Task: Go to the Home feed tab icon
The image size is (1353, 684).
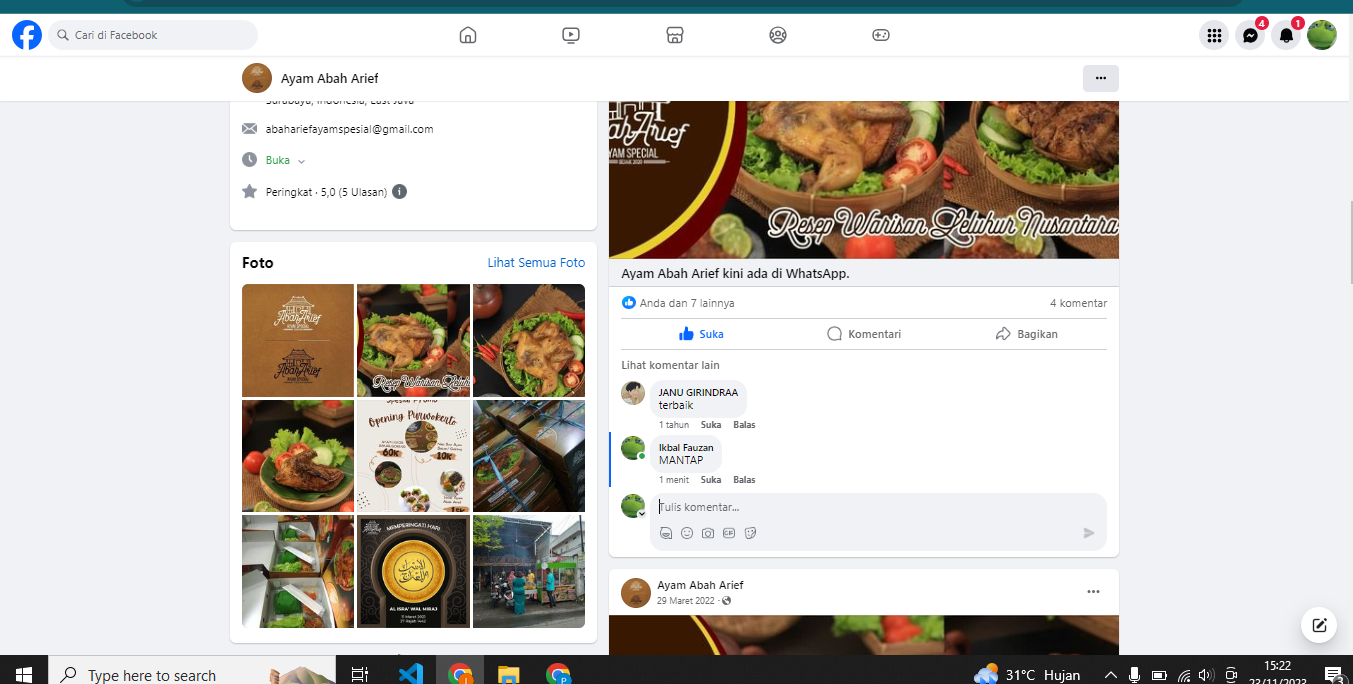Action: pyautogui.click(x=467, y=35)
